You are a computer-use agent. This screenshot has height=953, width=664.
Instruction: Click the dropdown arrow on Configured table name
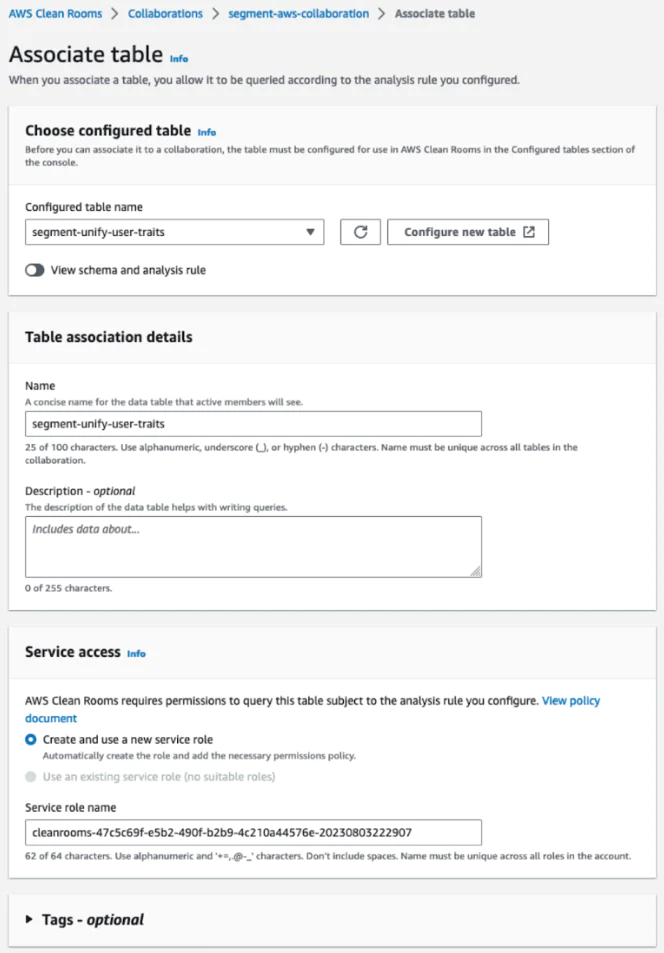(311, 231)
